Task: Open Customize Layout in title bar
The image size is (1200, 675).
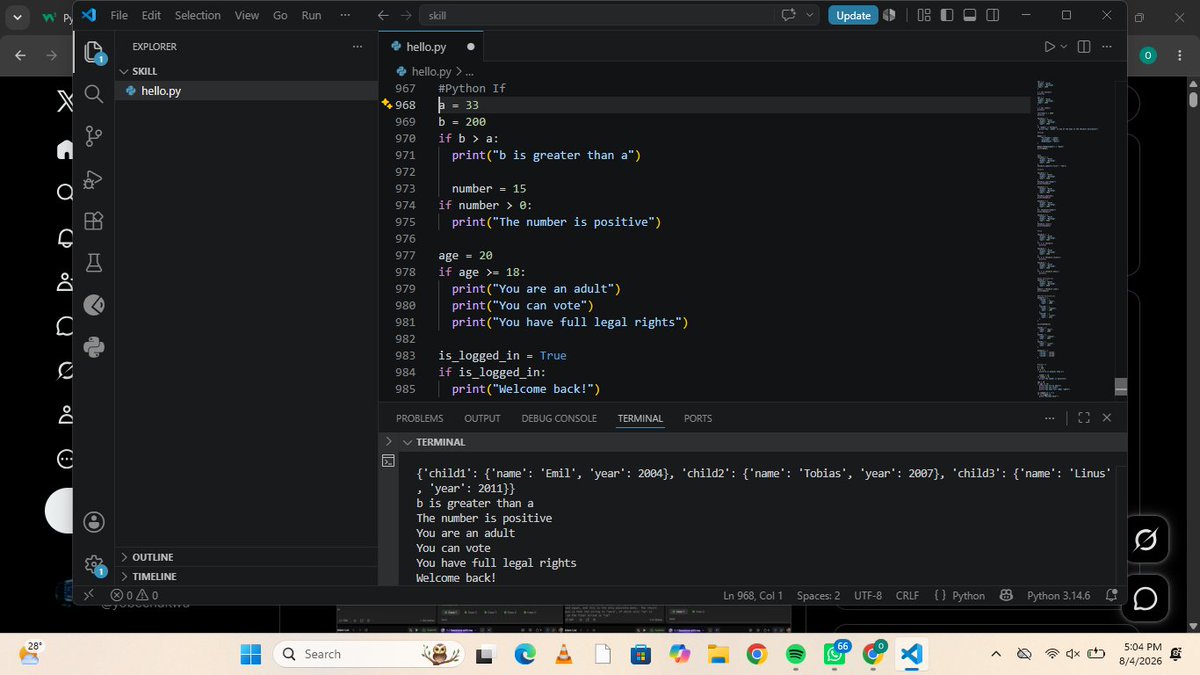Action: [x=922, y=15]
